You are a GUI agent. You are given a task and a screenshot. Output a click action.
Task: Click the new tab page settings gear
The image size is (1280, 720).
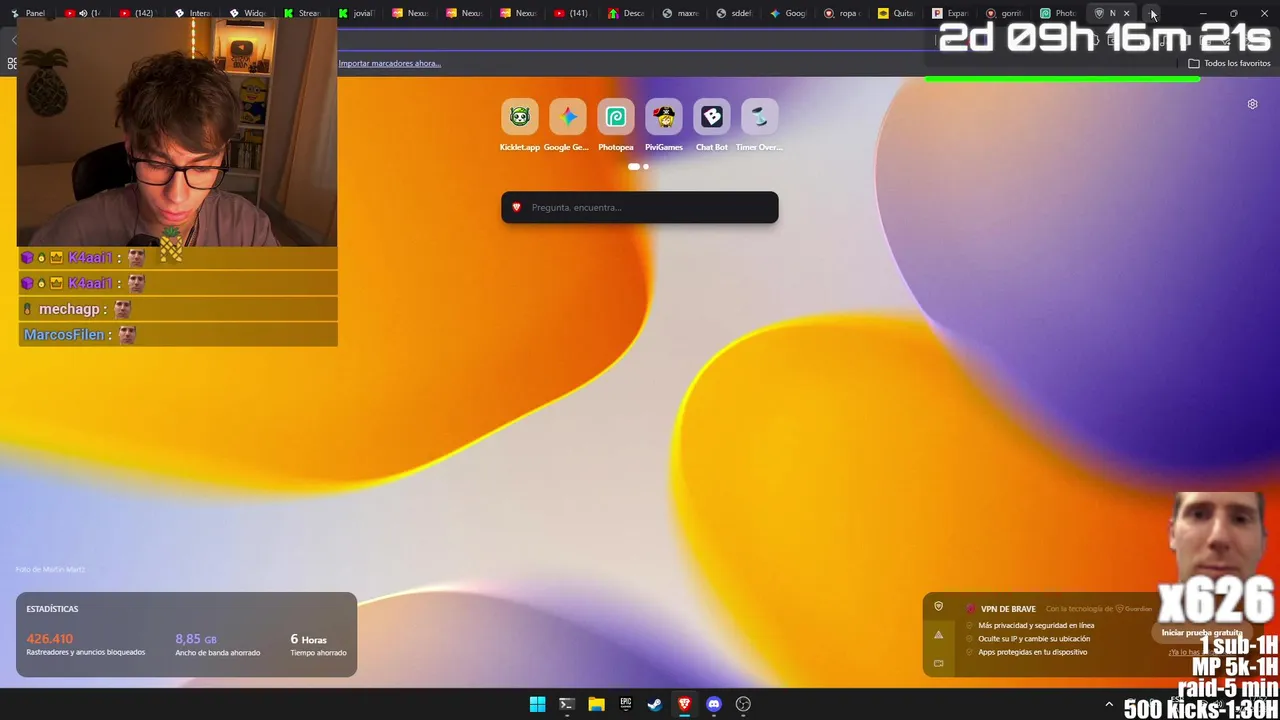pyautogui.click(x=1252, y=104)
